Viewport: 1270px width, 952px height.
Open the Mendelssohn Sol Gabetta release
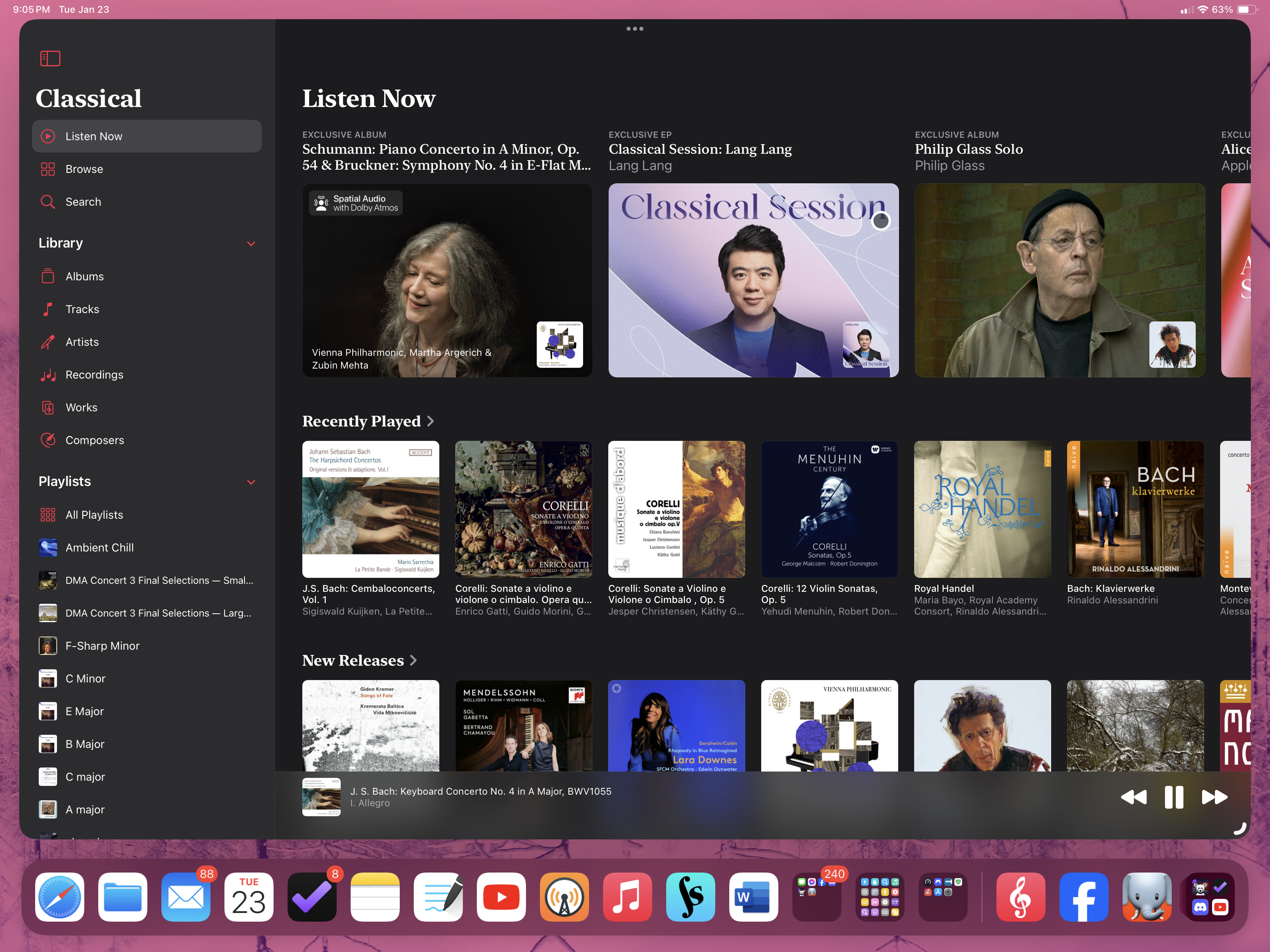pos(524,726)
